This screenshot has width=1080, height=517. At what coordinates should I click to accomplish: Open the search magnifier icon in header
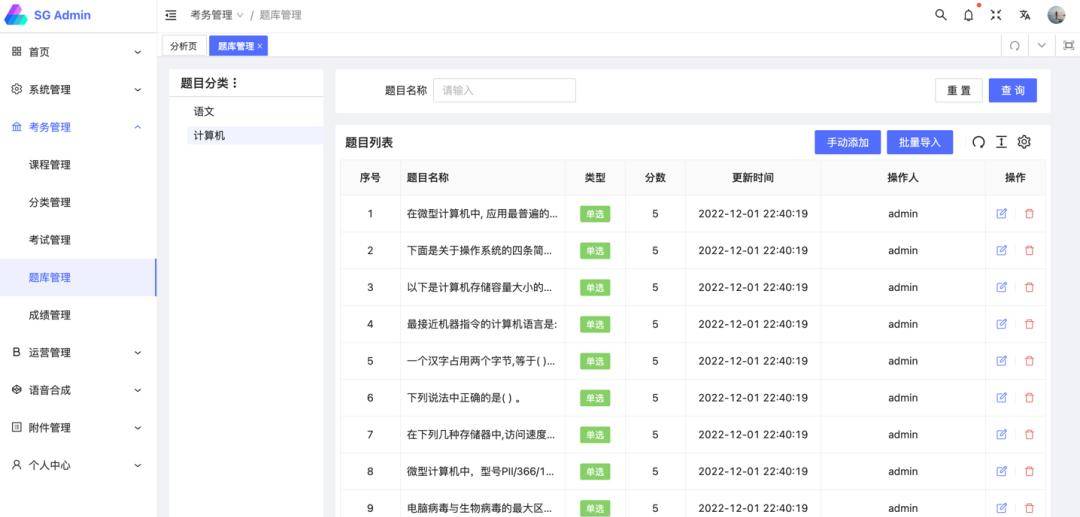tap(940, 14)
